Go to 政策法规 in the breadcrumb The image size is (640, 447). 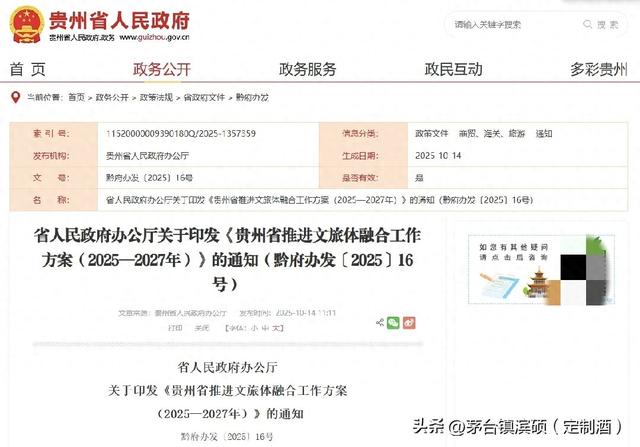[x=156, y=98]
